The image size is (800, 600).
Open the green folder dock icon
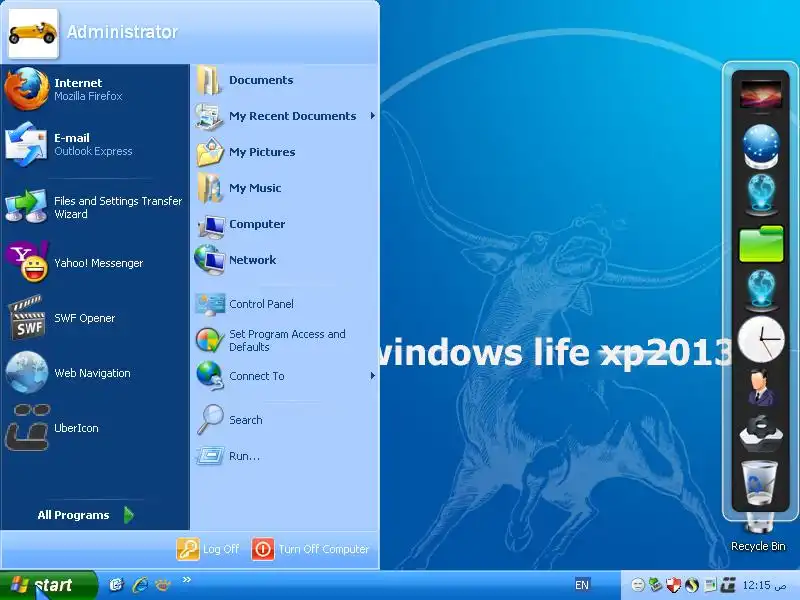pyautogui.click(x=761, y=244)
